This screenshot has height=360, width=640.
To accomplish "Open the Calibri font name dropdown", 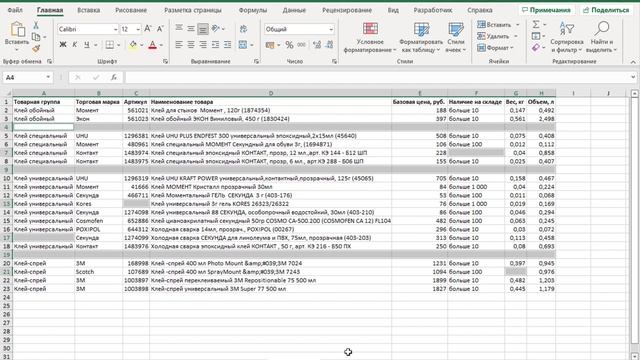I will point(115,29).
